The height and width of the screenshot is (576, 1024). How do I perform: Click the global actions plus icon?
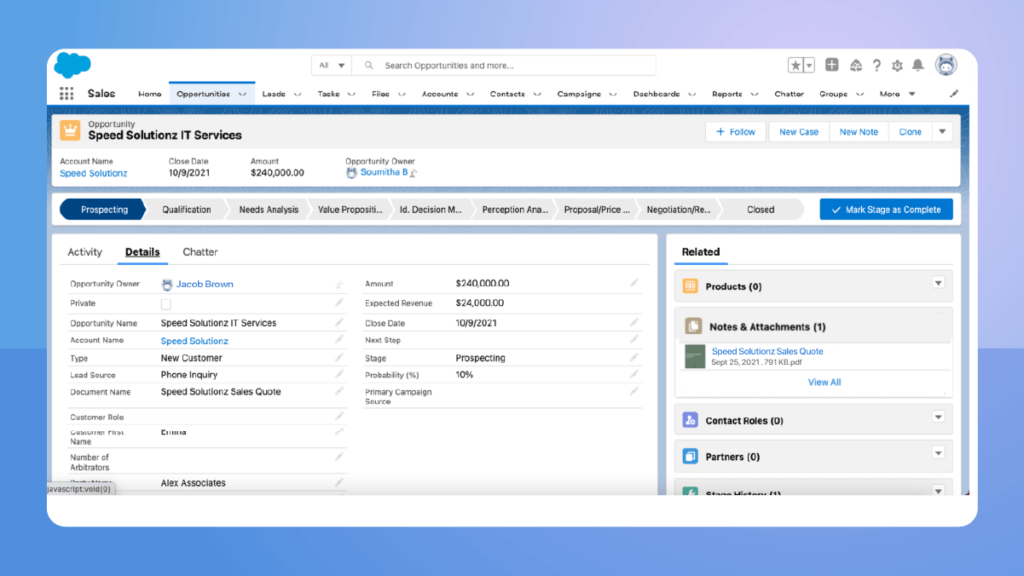point(831,65)
